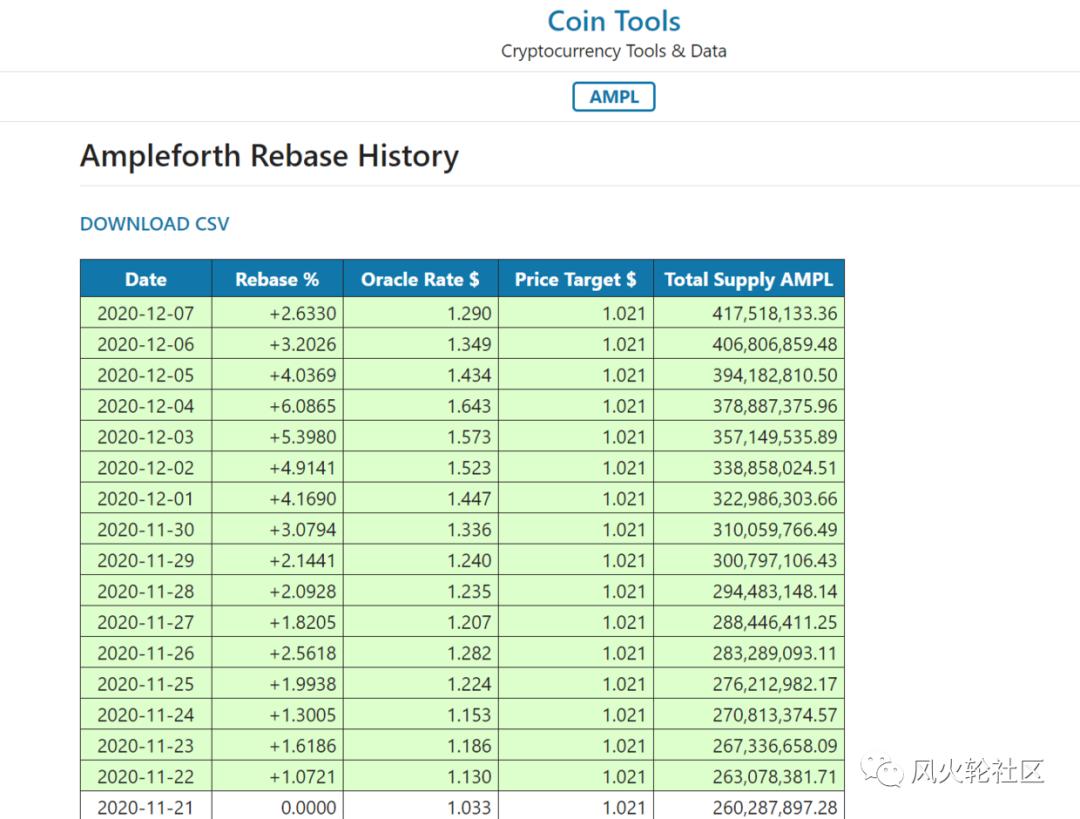Click total supply 357,149,535.89
Viewport: 1080px width, 819px height.
click(x=775, y=437)
